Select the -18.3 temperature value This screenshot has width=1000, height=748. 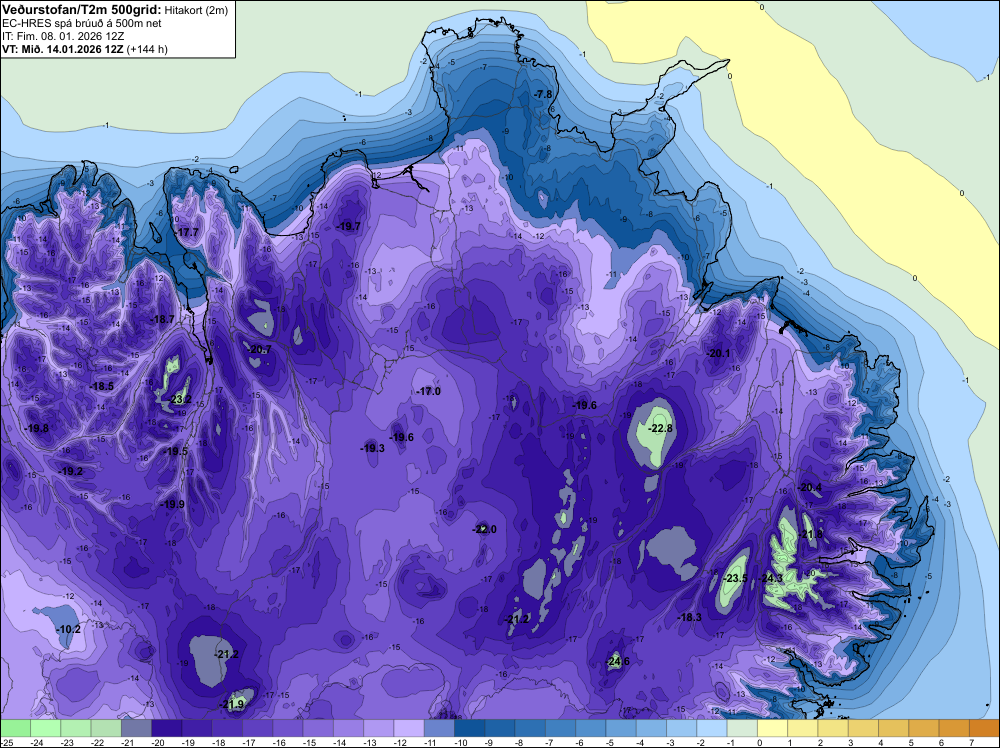689,617
